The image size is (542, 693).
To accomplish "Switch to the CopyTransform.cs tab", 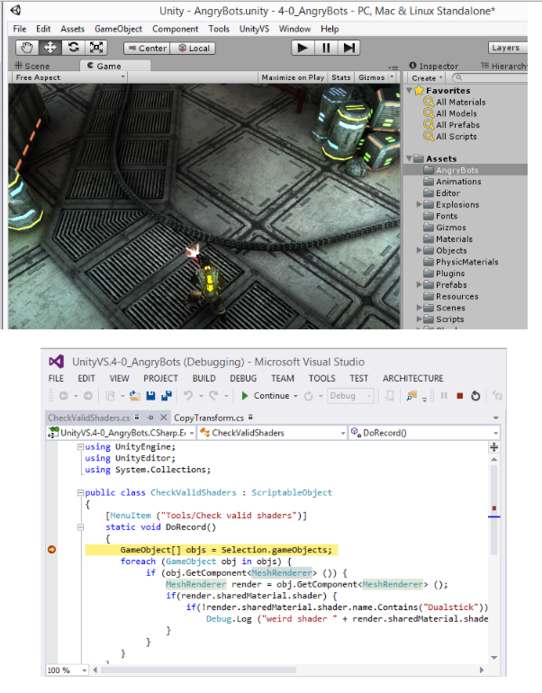I will [209, 418].
